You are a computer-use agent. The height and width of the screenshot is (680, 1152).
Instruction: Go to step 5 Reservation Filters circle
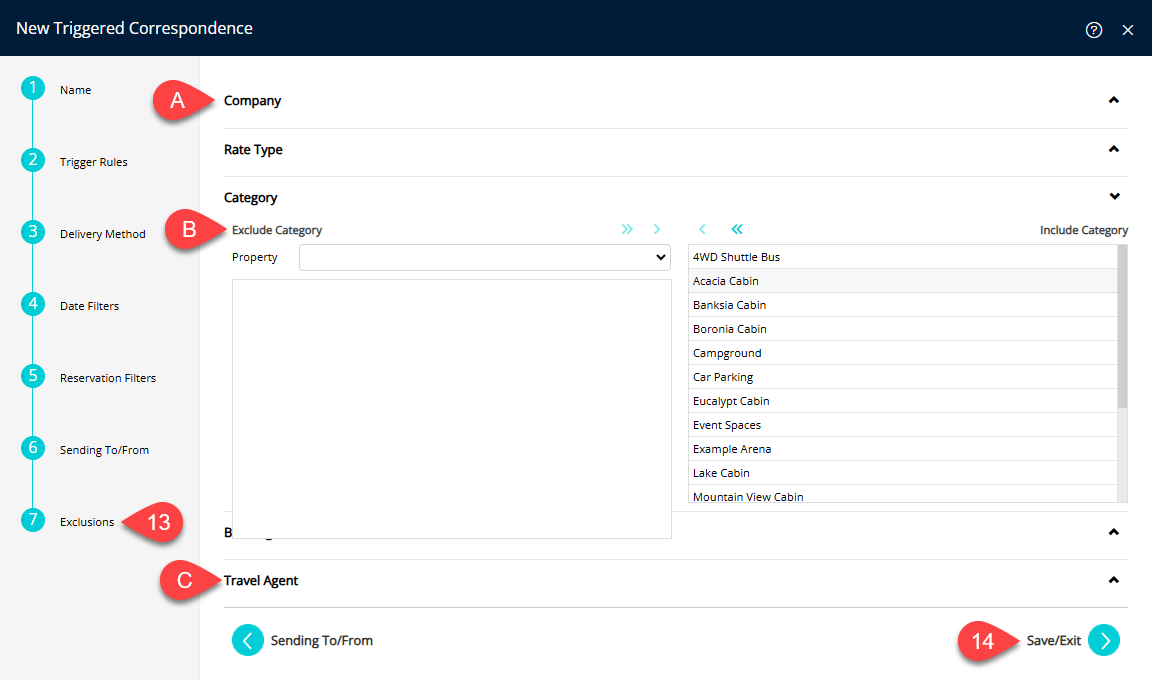[32, 376]
